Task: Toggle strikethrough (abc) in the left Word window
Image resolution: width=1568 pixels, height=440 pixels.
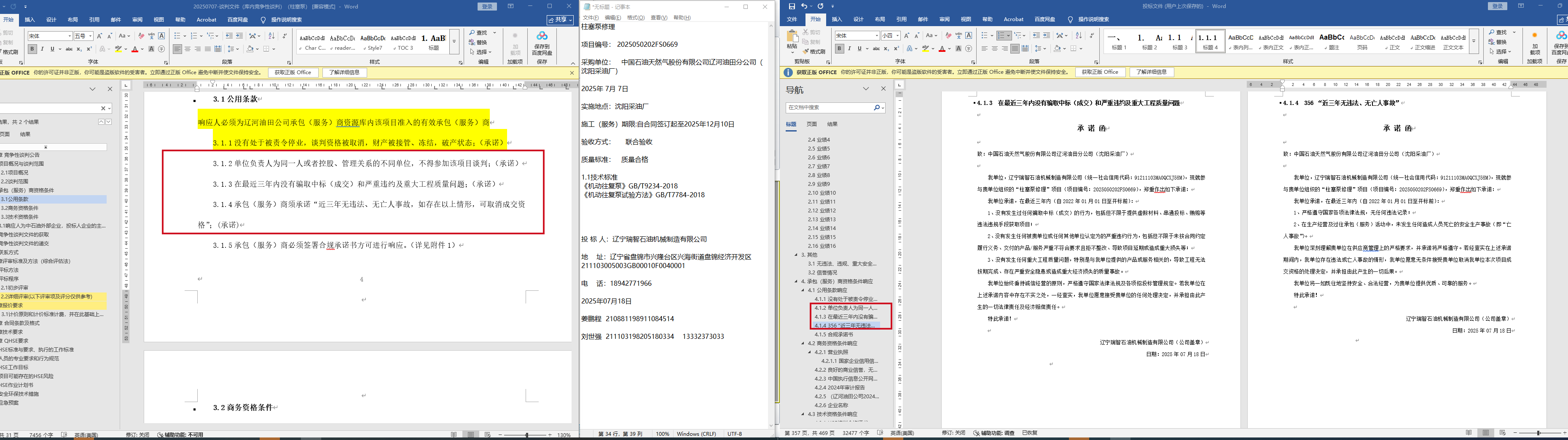Action: (69, 49)
